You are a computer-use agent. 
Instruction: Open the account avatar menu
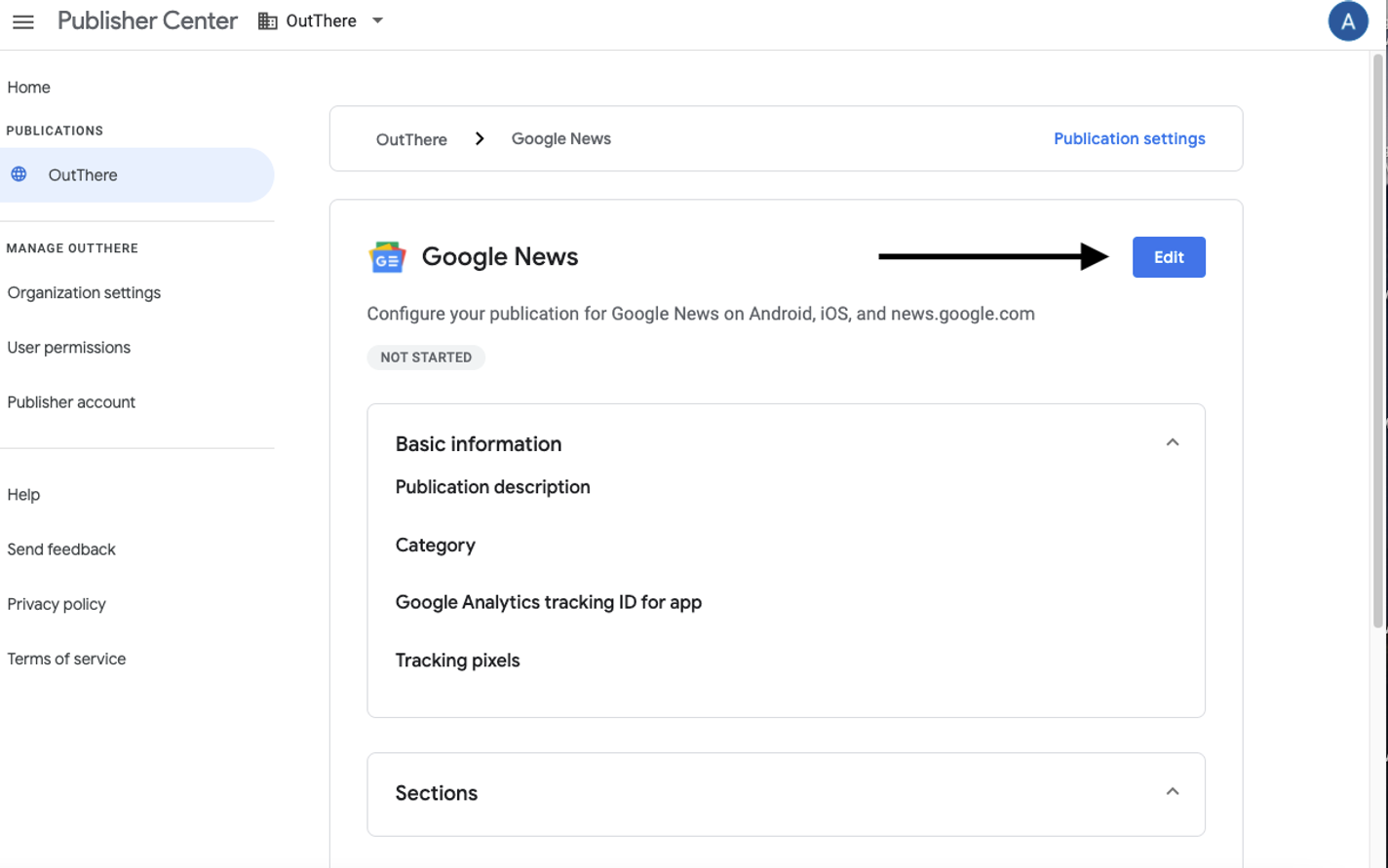point(1348,20)
